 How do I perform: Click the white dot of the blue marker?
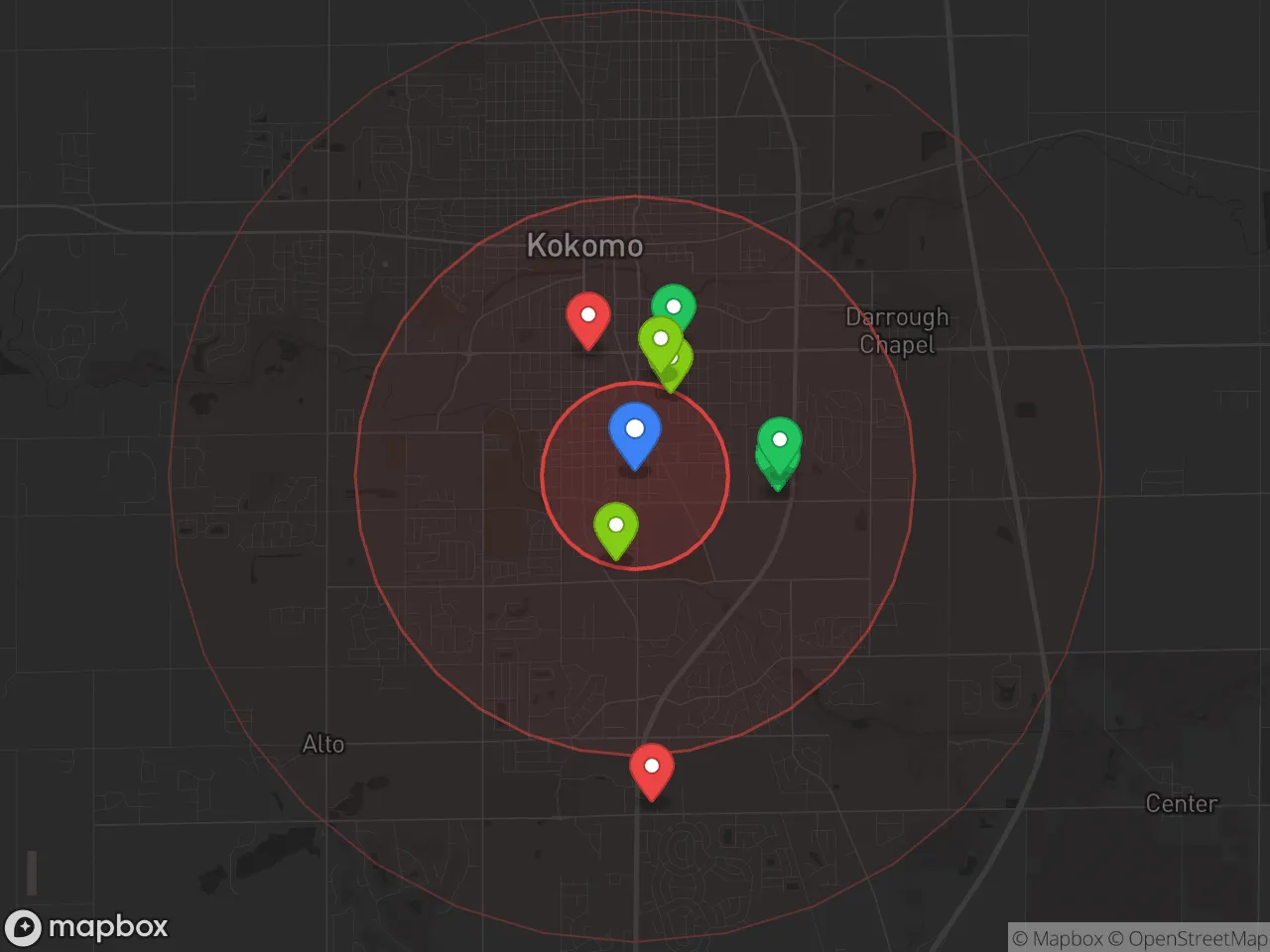coord(635,429)
